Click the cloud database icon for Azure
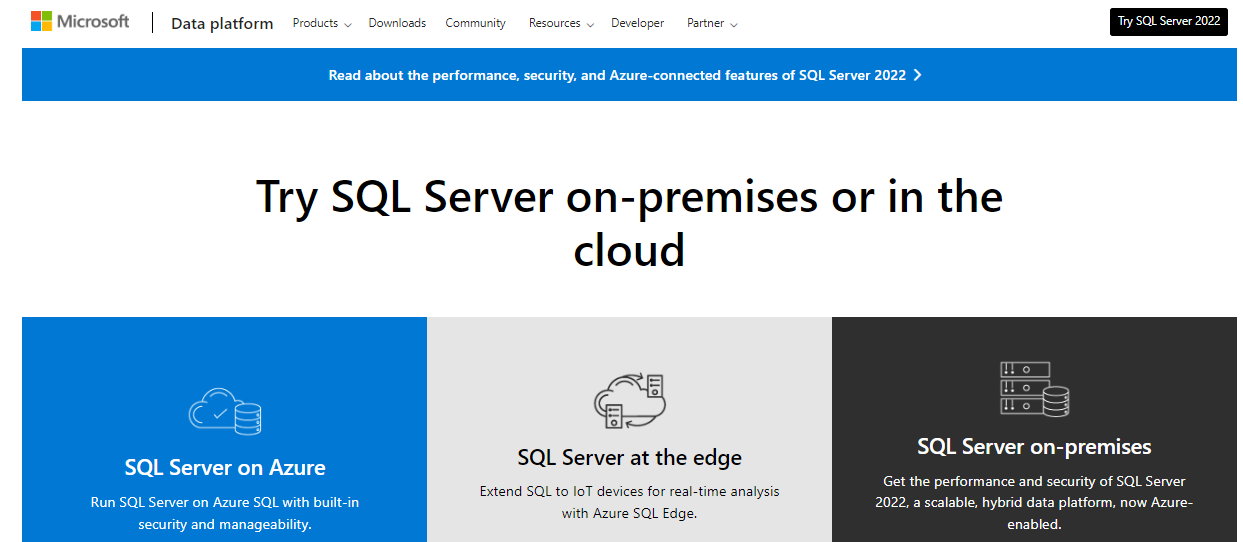The width and height of the screenshot is (1243, 542). click(225, 410)
